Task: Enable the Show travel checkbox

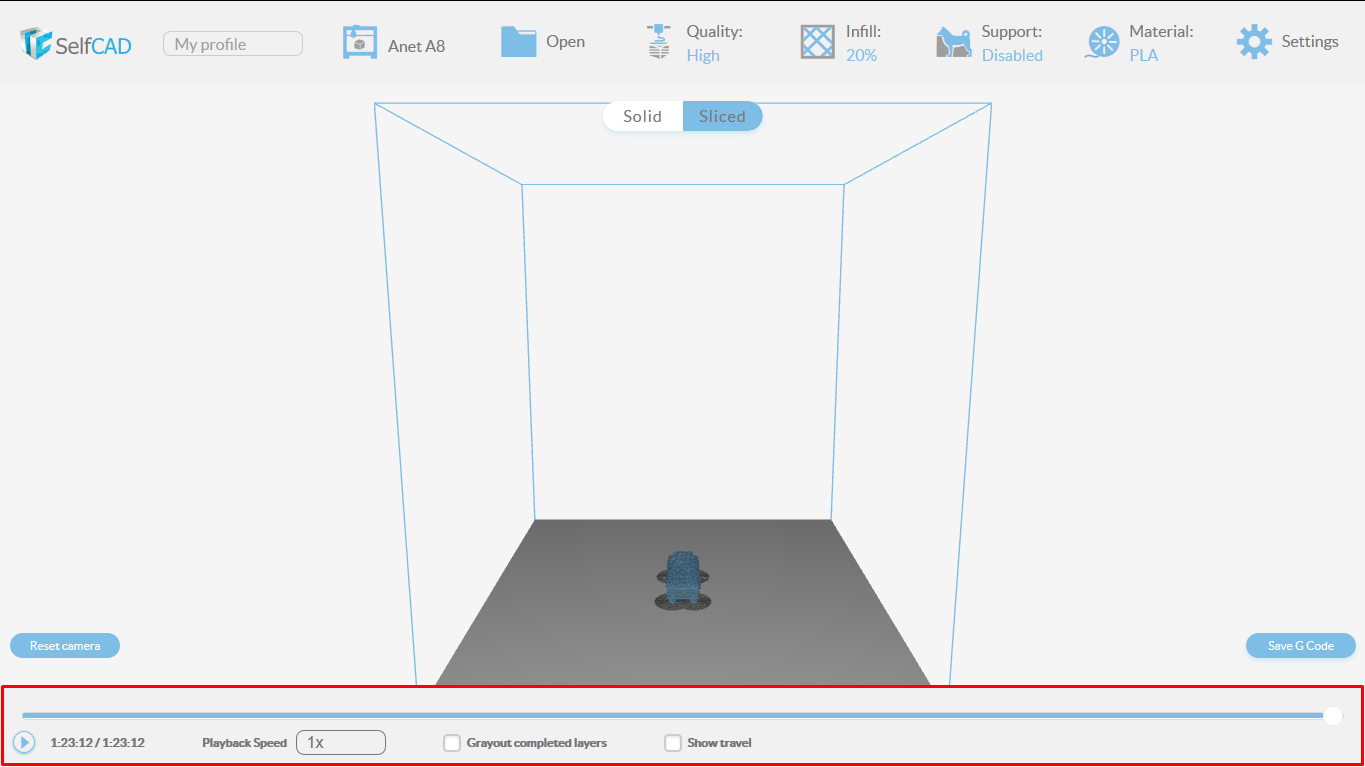Action: (673, 743)
